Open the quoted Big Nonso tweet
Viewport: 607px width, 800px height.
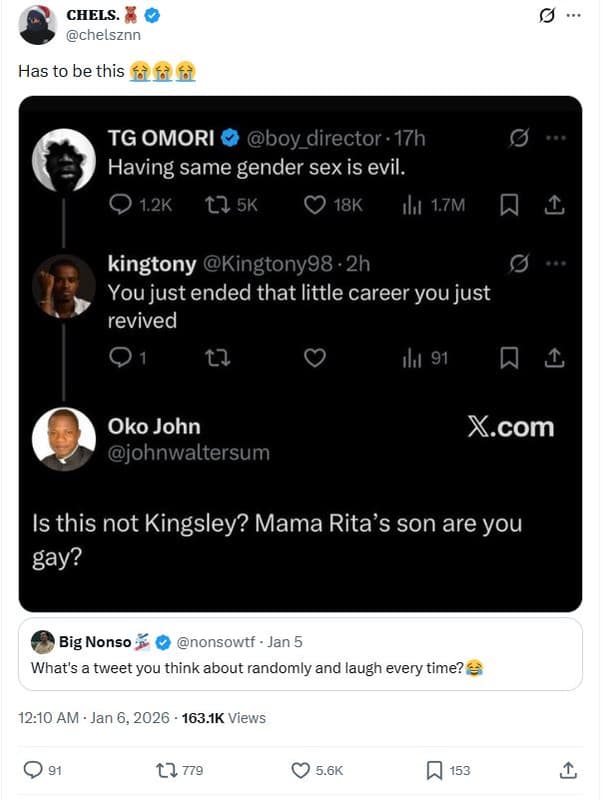[300, 667]
